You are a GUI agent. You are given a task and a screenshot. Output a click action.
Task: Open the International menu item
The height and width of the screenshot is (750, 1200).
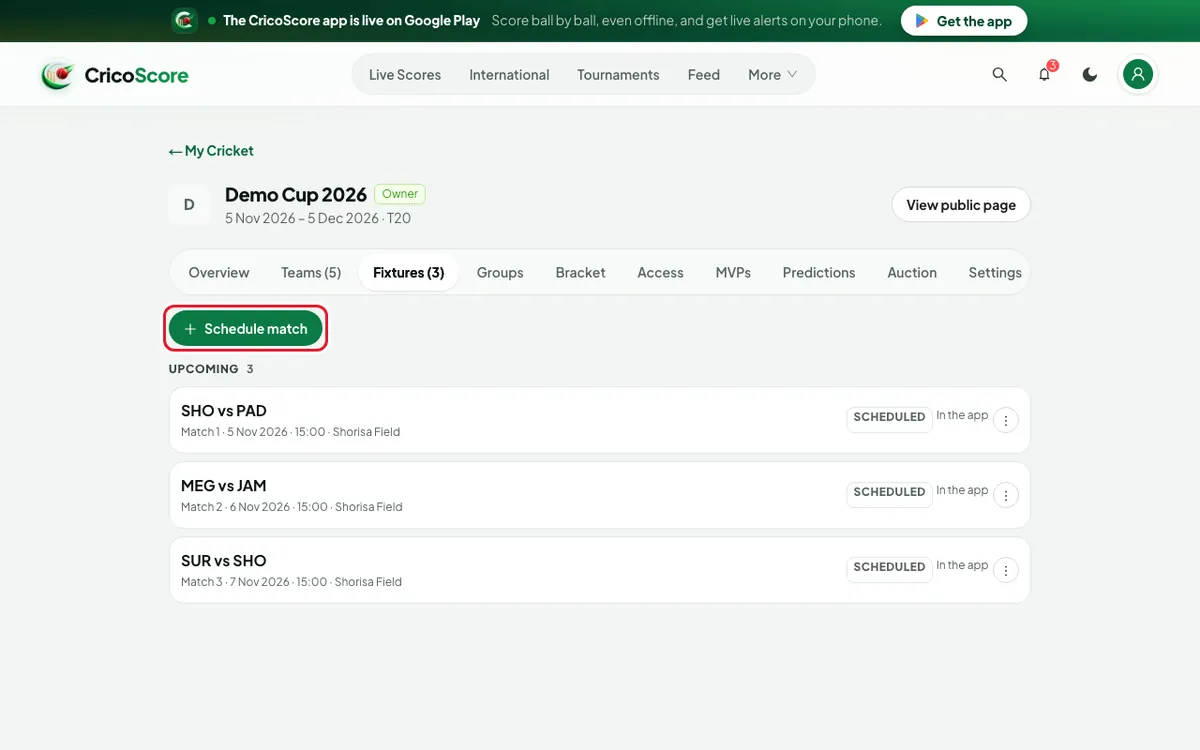[509, 75]
